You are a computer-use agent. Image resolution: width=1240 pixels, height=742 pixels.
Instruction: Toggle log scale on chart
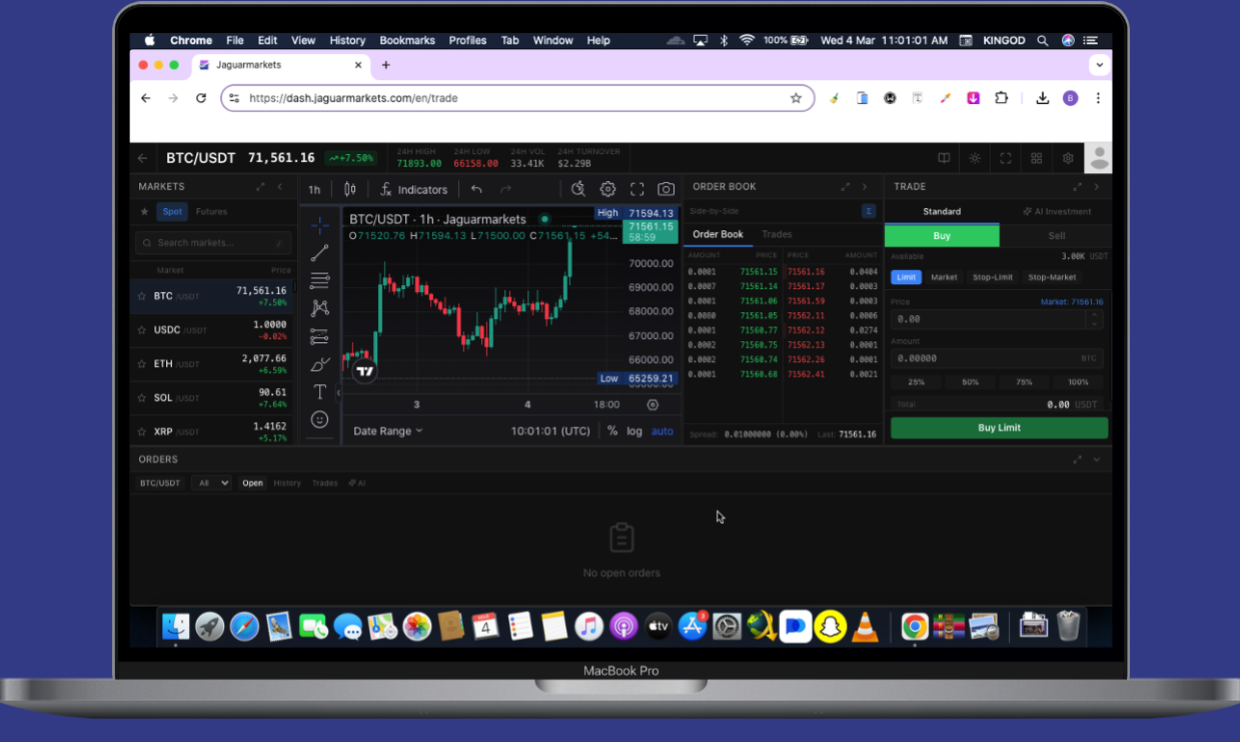[x=634, y=431]
